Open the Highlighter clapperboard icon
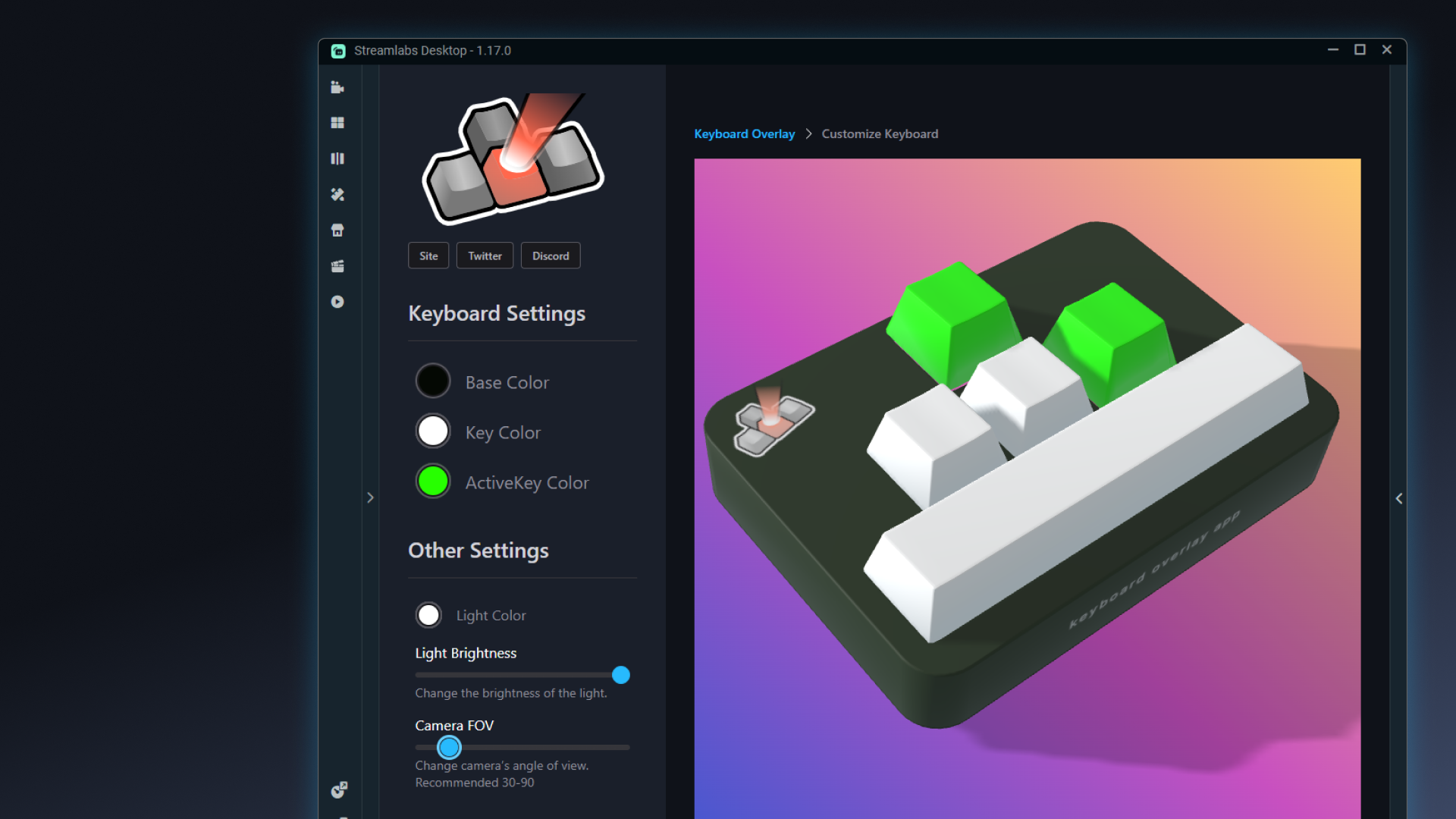This screenshot has height=819, width=1456. tap(337, 266)
